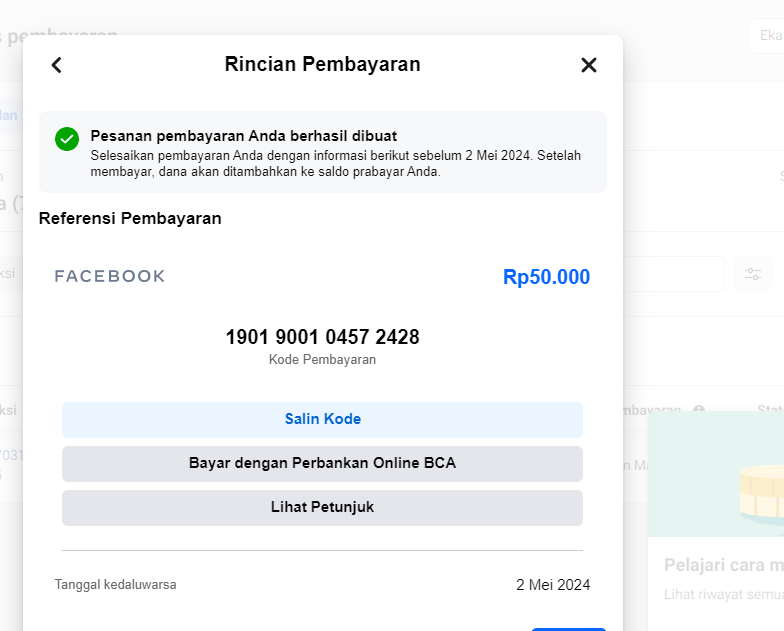The image size is (784, 631).
Task: Focus the search field beside filter icon
Action: click(675, 274)
